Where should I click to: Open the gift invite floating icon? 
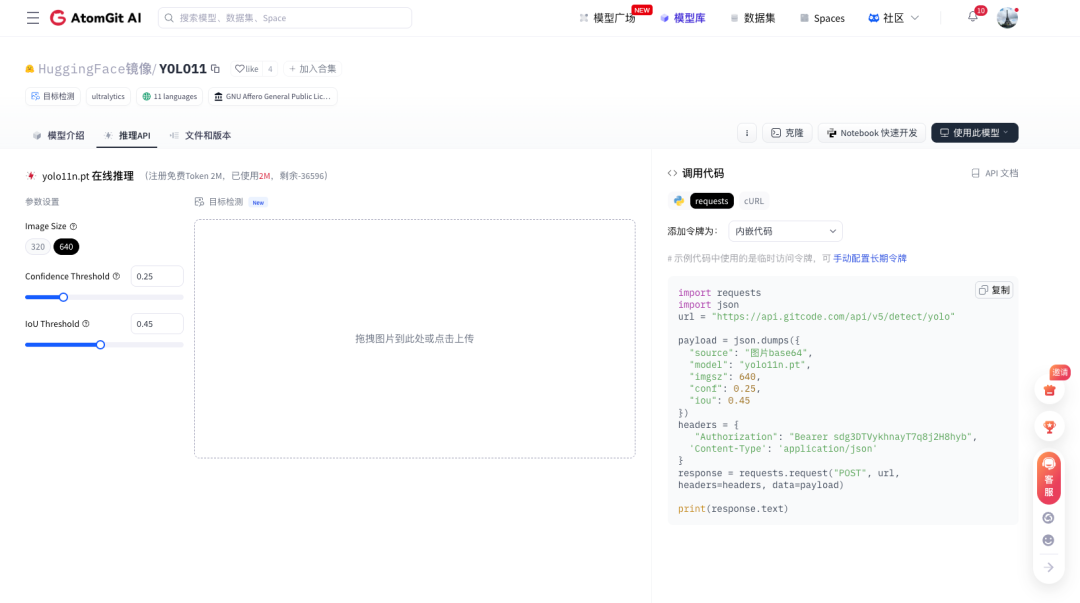[1049, 390]
